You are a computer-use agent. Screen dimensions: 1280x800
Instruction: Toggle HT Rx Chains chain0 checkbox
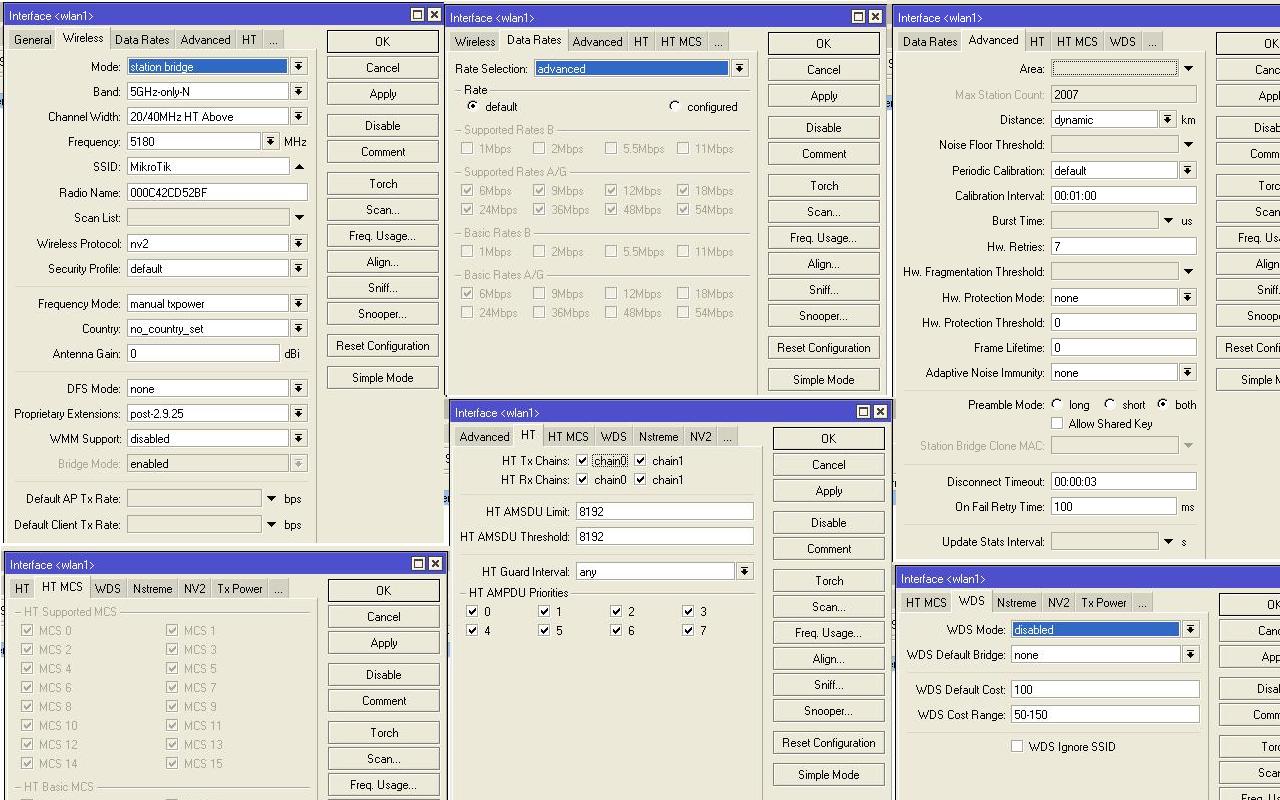582,480
